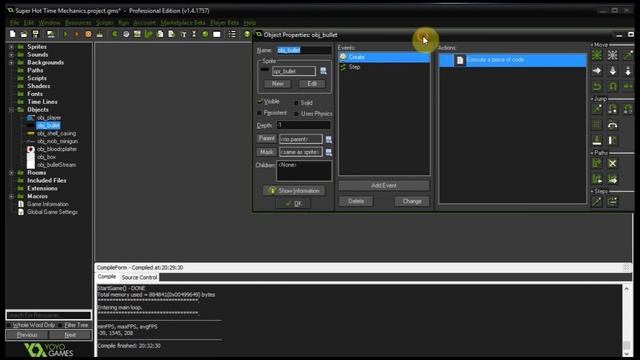Screen dimensions: 640x360
Task: Click the Save project toolbar icon
Action: [36, 34]
